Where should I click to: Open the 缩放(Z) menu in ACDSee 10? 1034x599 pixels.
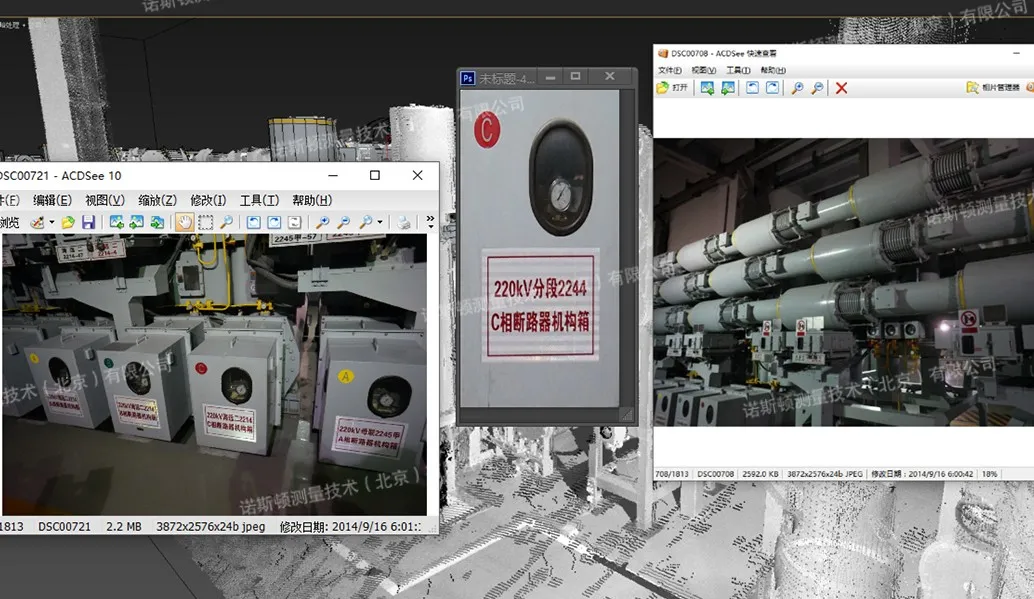[157, 200]
